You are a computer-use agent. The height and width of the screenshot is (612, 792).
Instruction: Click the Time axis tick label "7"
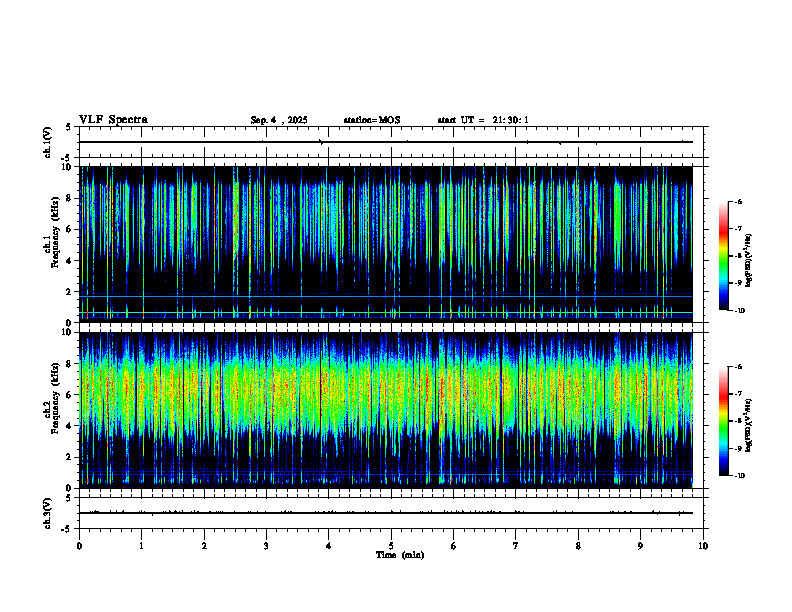[x=516, y=546]
